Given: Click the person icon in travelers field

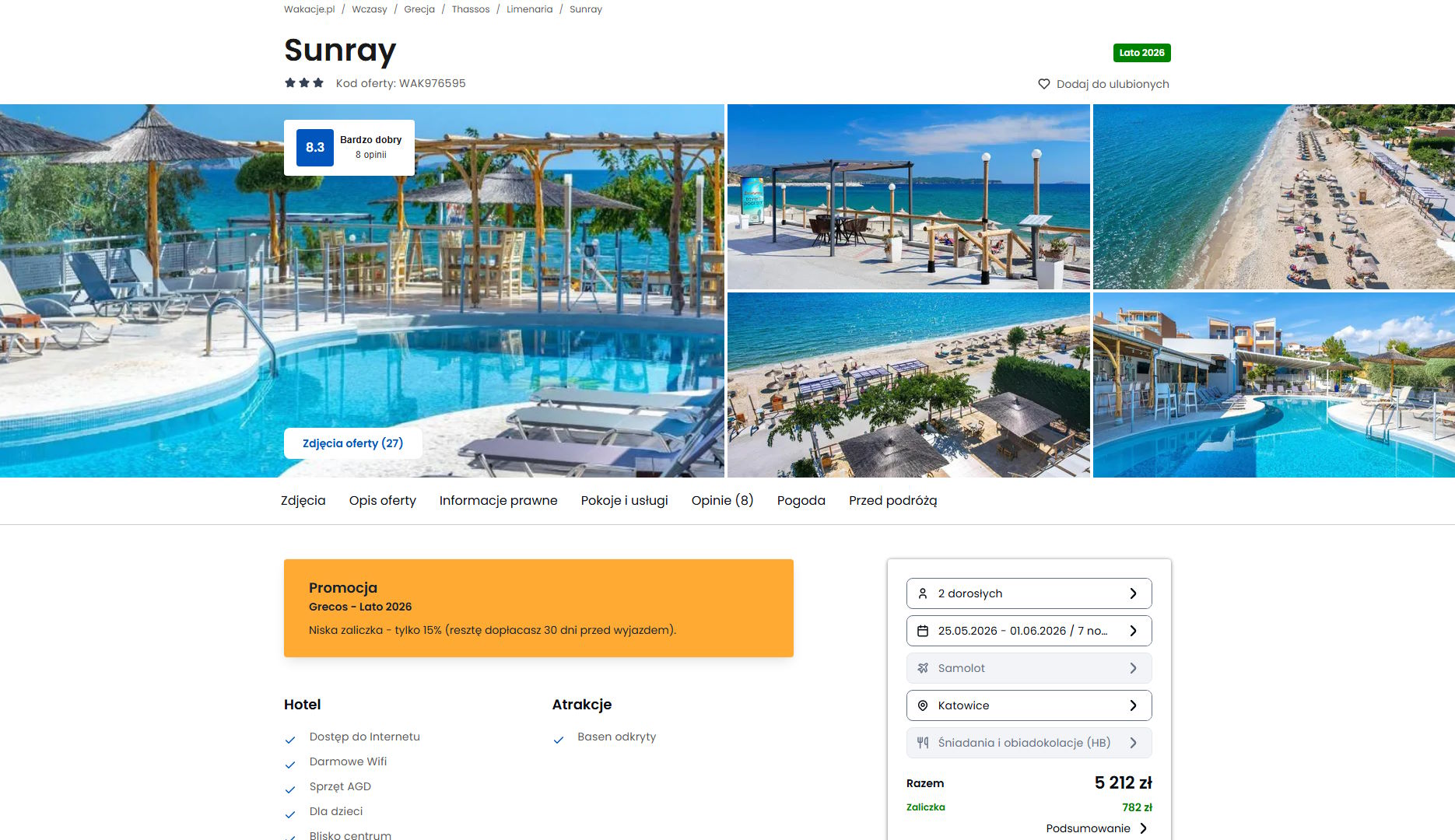Looking at the screenshot, I should pos(923,593).
